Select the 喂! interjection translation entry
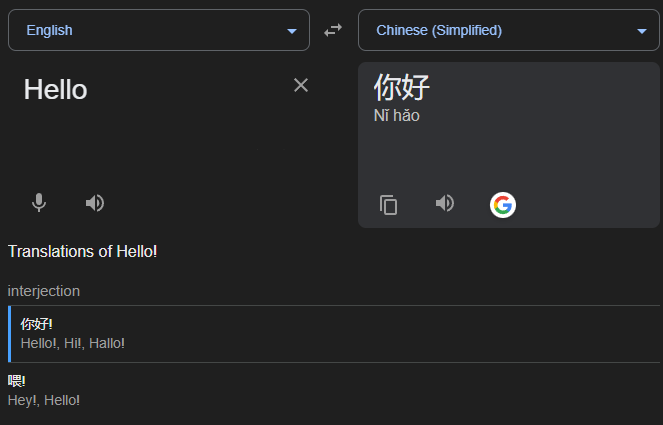This screenshot has height=425, width=663. tap(17, 381)
